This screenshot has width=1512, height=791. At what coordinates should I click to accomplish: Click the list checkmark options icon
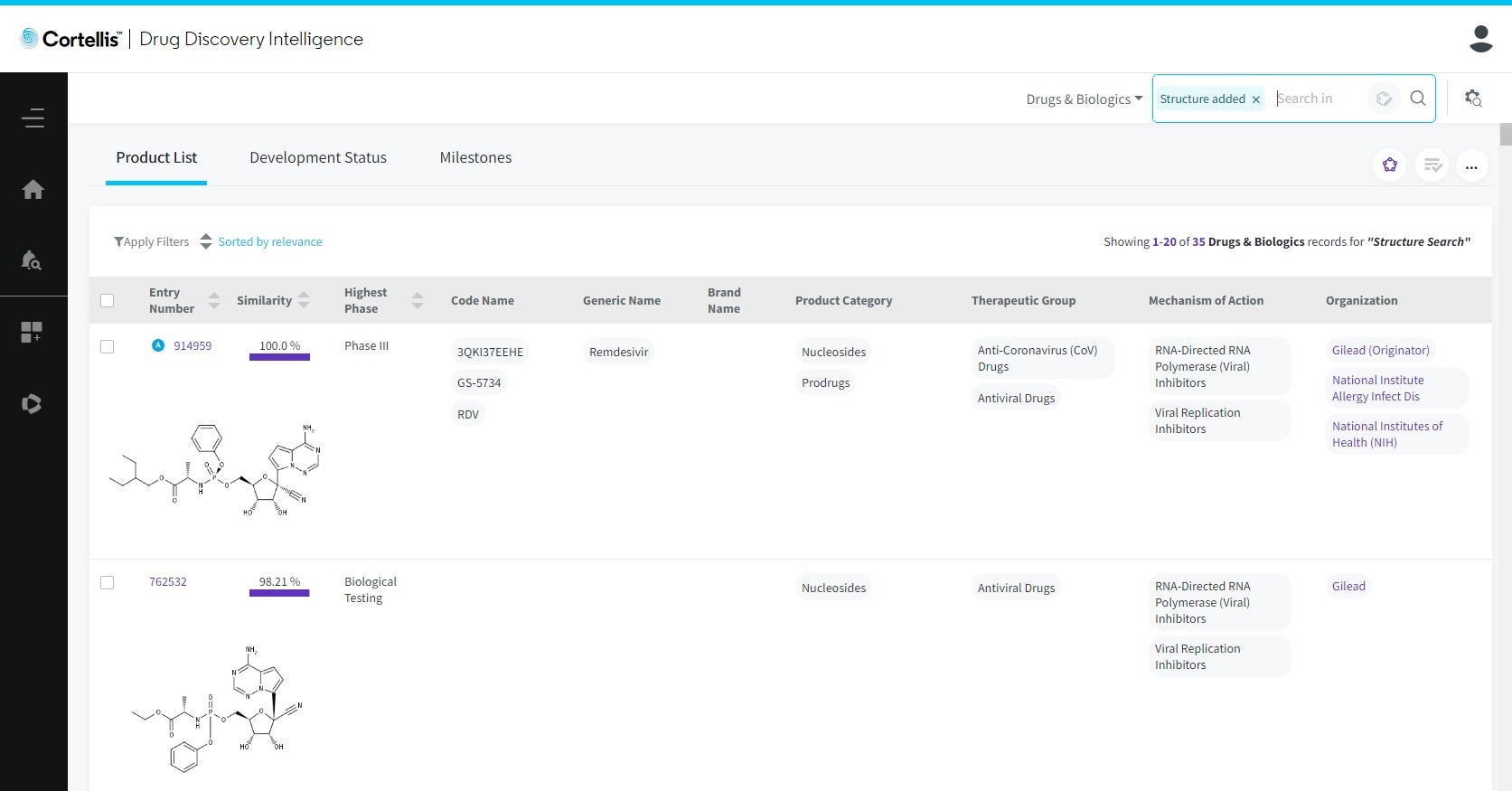tap(1432, 165)
